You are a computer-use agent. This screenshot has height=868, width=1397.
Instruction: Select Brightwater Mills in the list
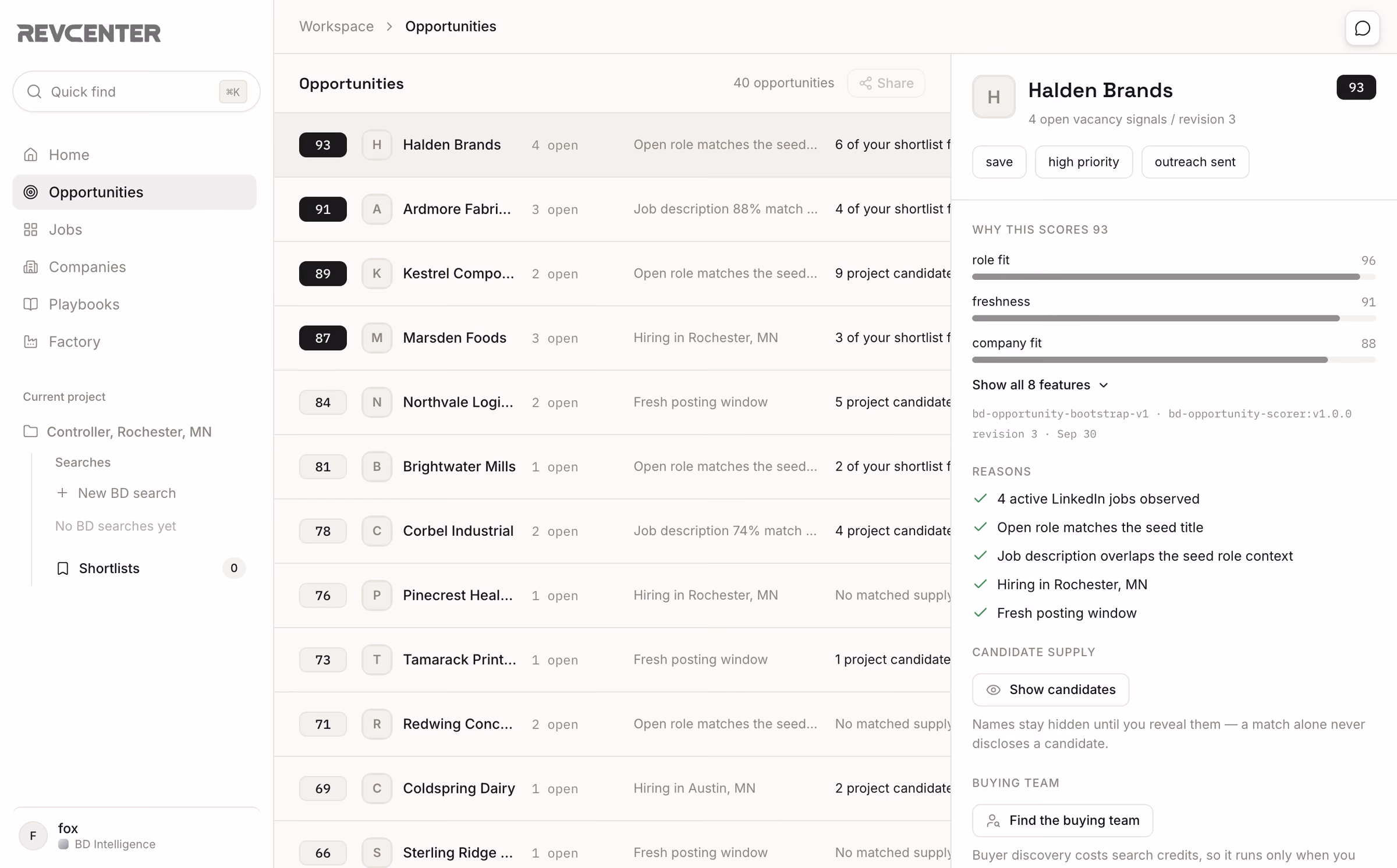tap(459, 467)
